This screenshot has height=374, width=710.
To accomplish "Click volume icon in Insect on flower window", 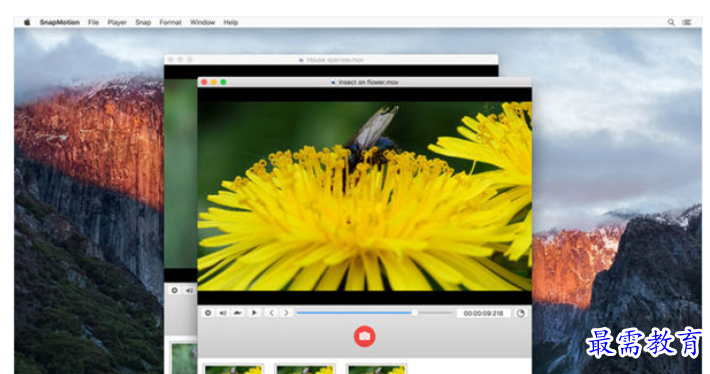I will (x=223, y=313).
